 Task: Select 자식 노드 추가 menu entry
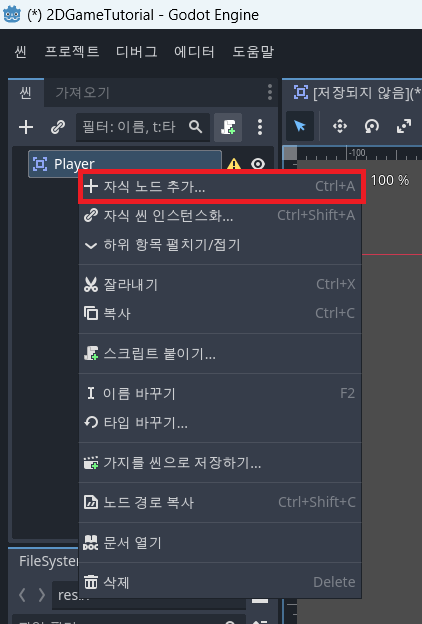[220, 186]
